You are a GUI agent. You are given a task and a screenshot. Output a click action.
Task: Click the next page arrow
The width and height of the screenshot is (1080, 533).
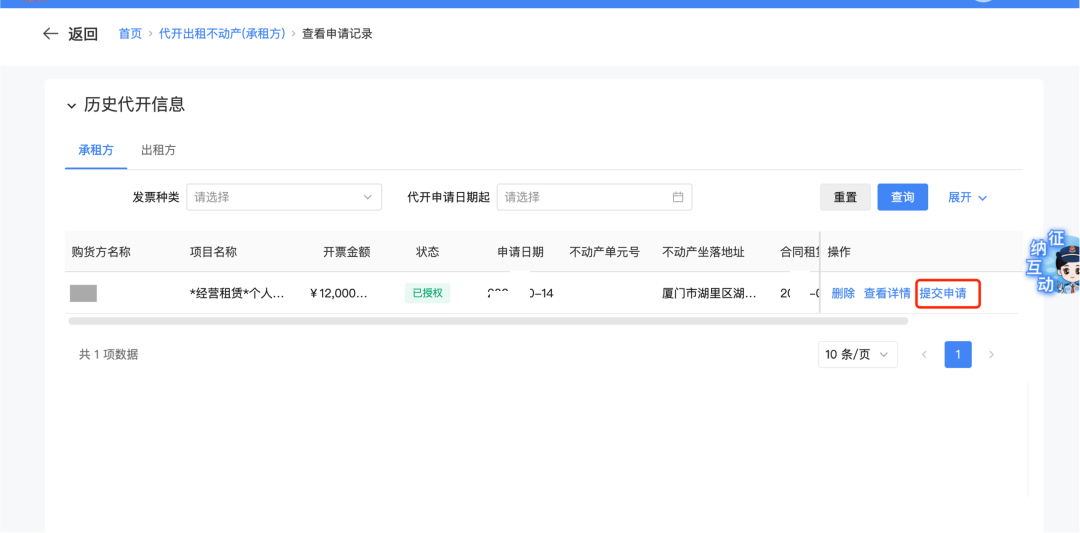click(992, 355)
